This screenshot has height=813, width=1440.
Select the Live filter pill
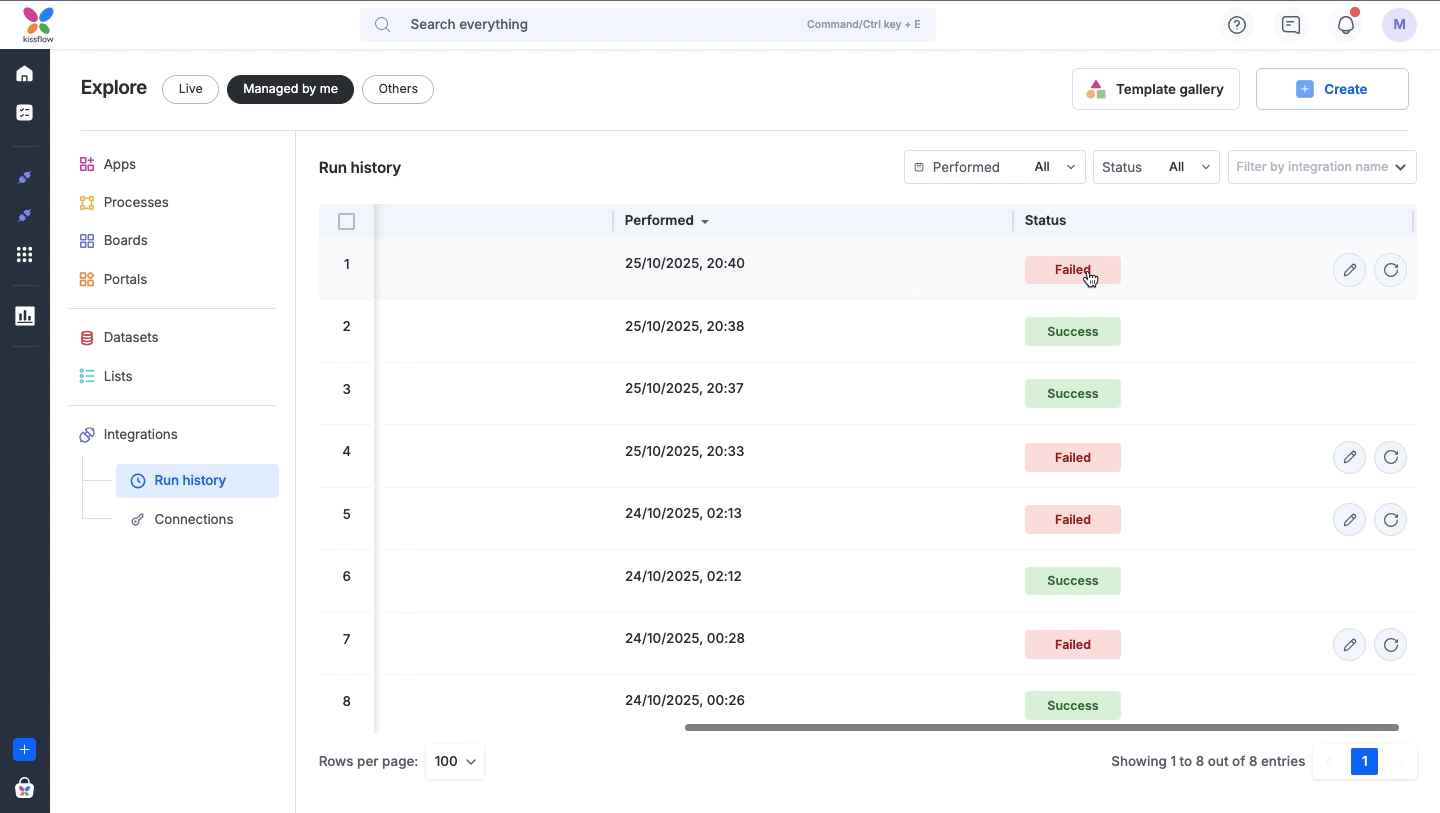tap(190, 89)
